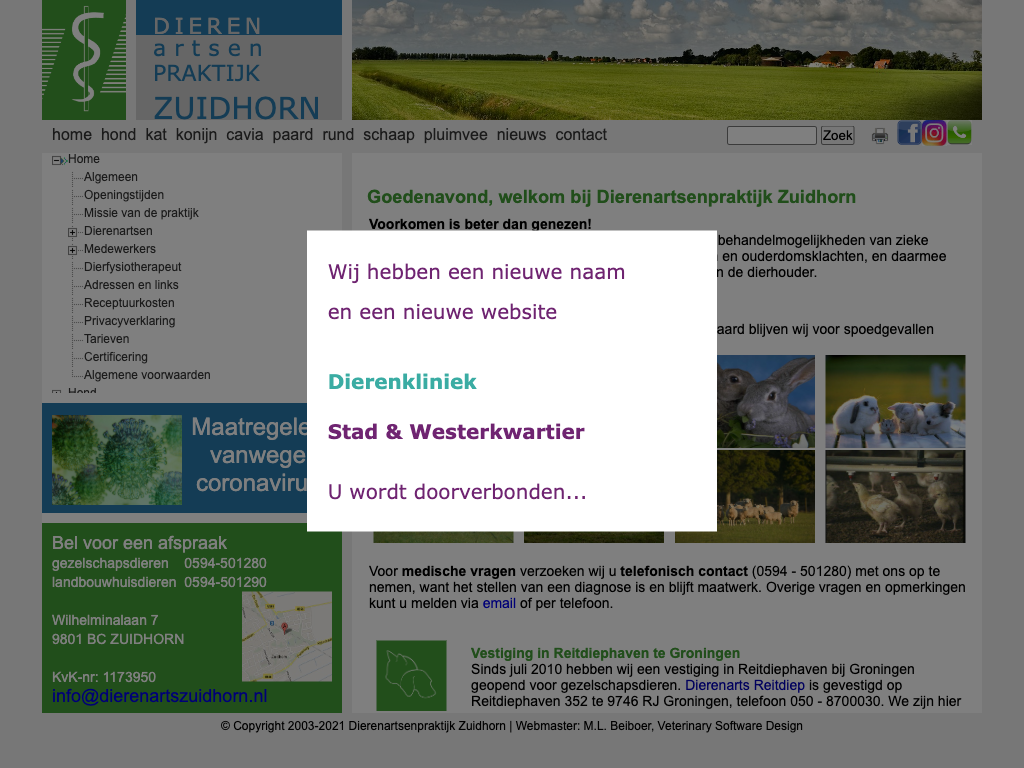Open the 'schaap' menu item
Viewport: 1024px width, 768px height.
(x=389, y=135)
